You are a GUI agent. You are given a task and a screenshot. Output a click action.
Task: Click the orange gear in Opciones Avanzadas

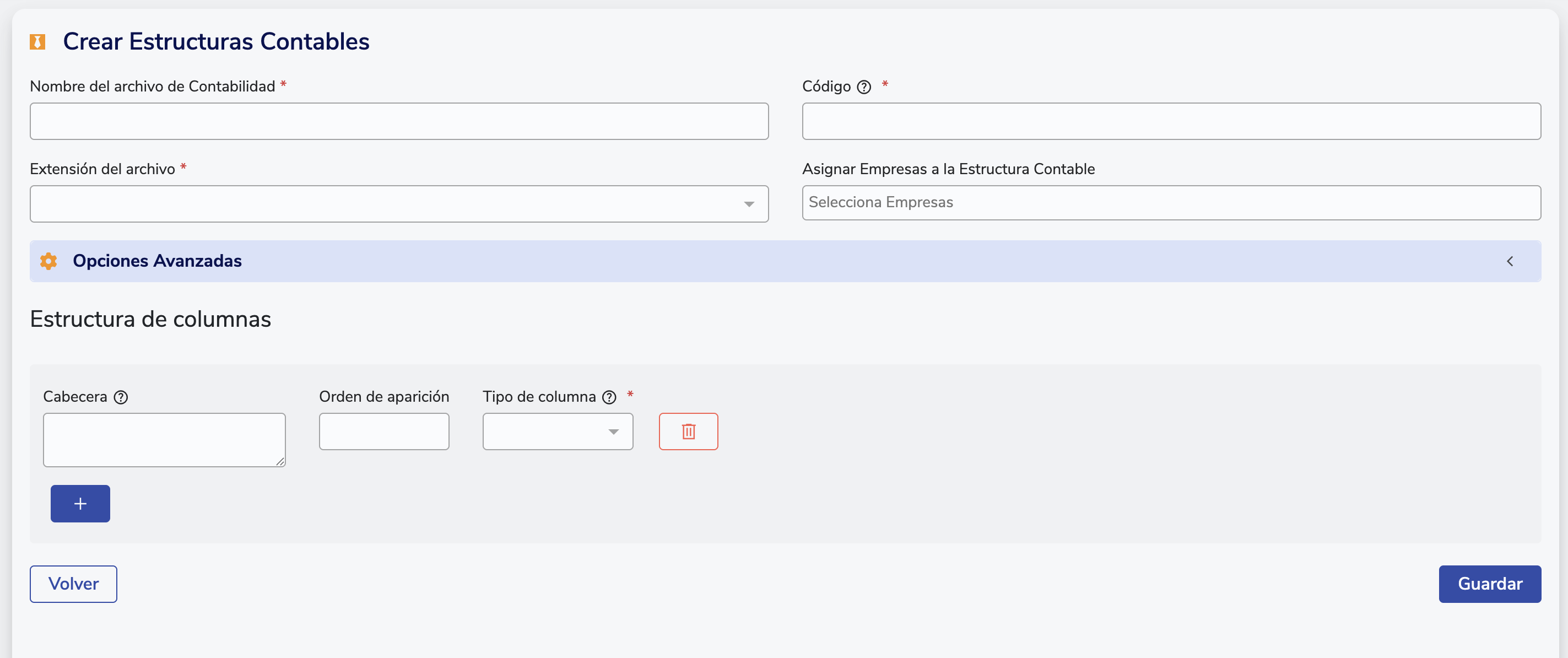(x=48, y=261)
